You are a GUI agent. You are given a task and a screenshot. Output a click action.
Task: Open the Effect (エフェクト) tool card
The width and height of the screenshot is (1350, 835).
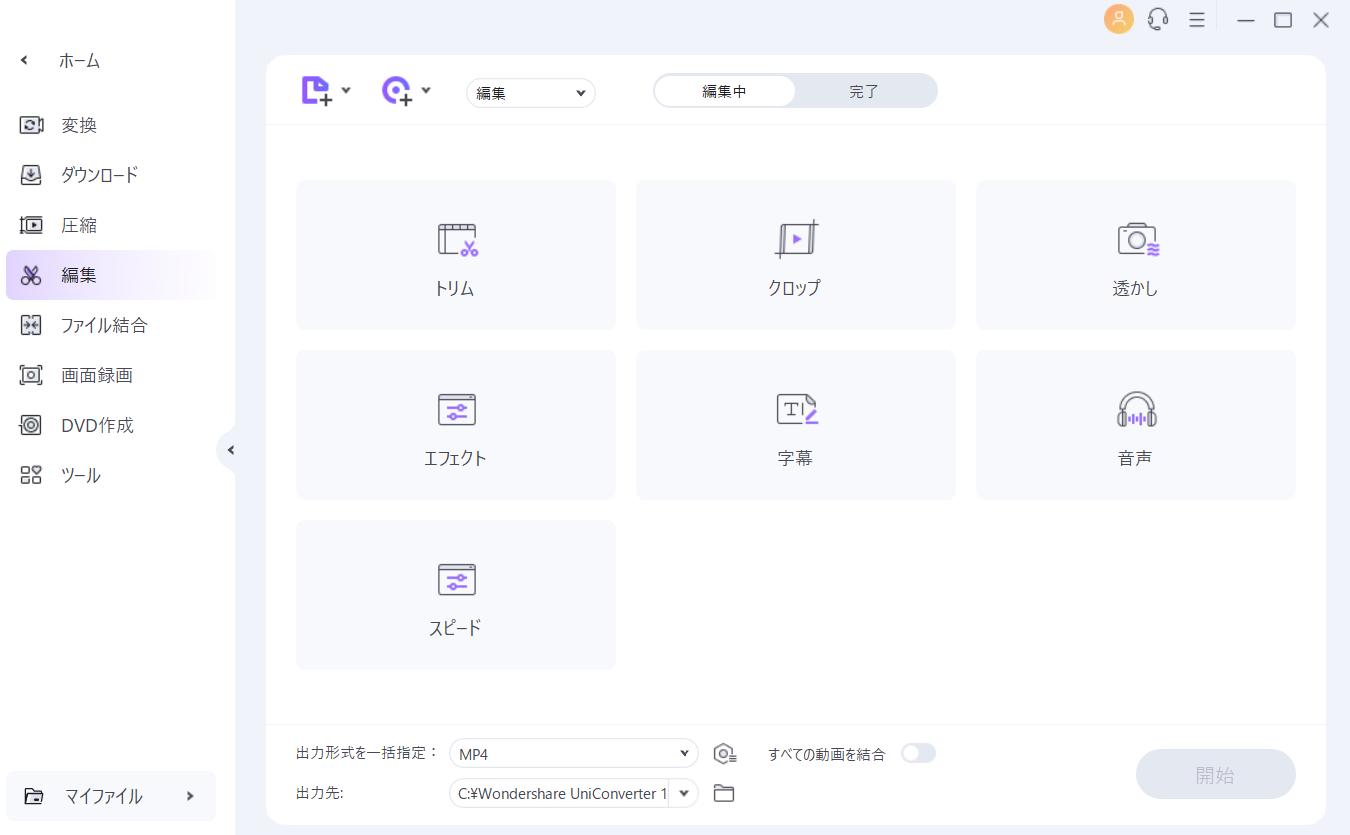point(456,425)
